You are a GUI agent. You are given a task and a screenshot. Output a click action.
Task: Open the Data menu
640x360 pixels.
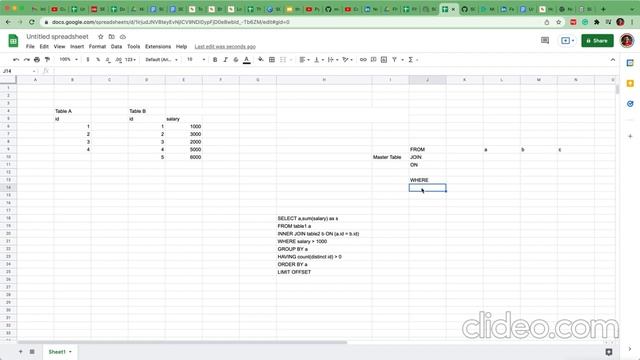tap(116, 47)
